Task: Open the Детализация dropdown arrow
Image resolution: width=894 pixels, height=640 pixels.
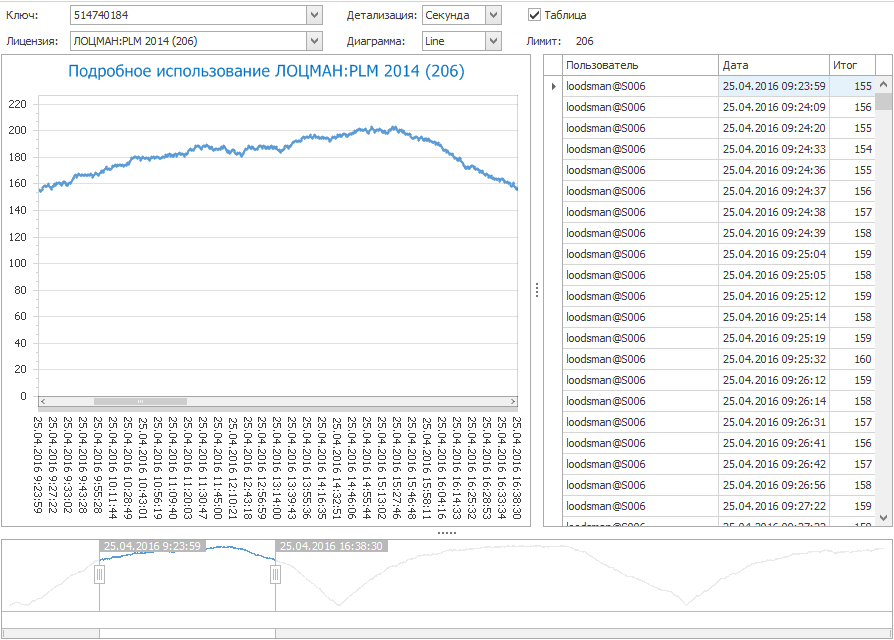Action: pos(492,15)
